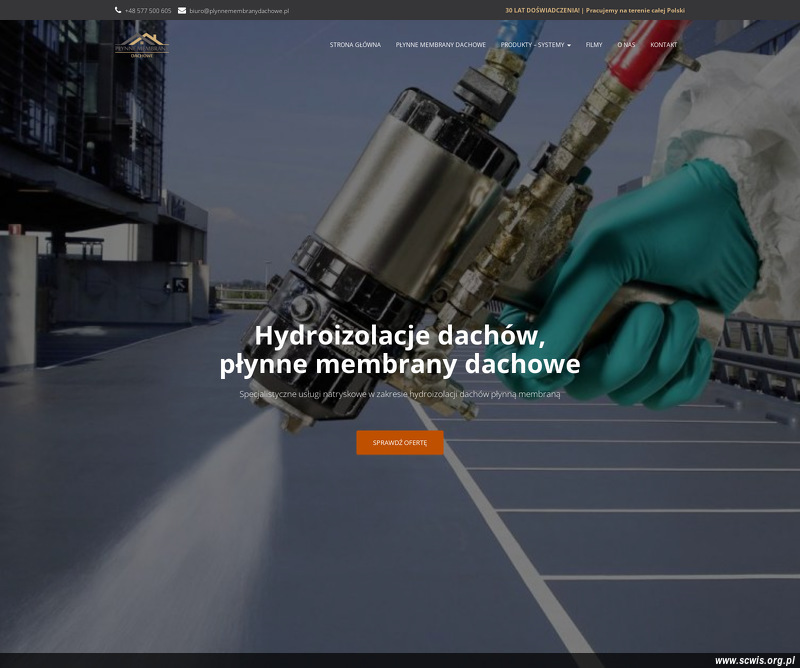This screenshot has width=800, height=668.
Task: Click the phone icon in top bar
Action: point(118,10)
